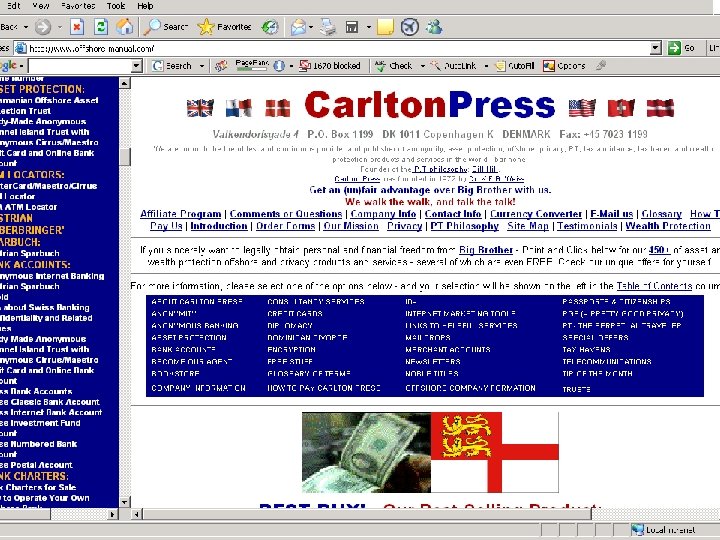This screenshot has width=720, height=540.
Task: Select CREDIT CARDS in blue menu
Action: point(295,314)
